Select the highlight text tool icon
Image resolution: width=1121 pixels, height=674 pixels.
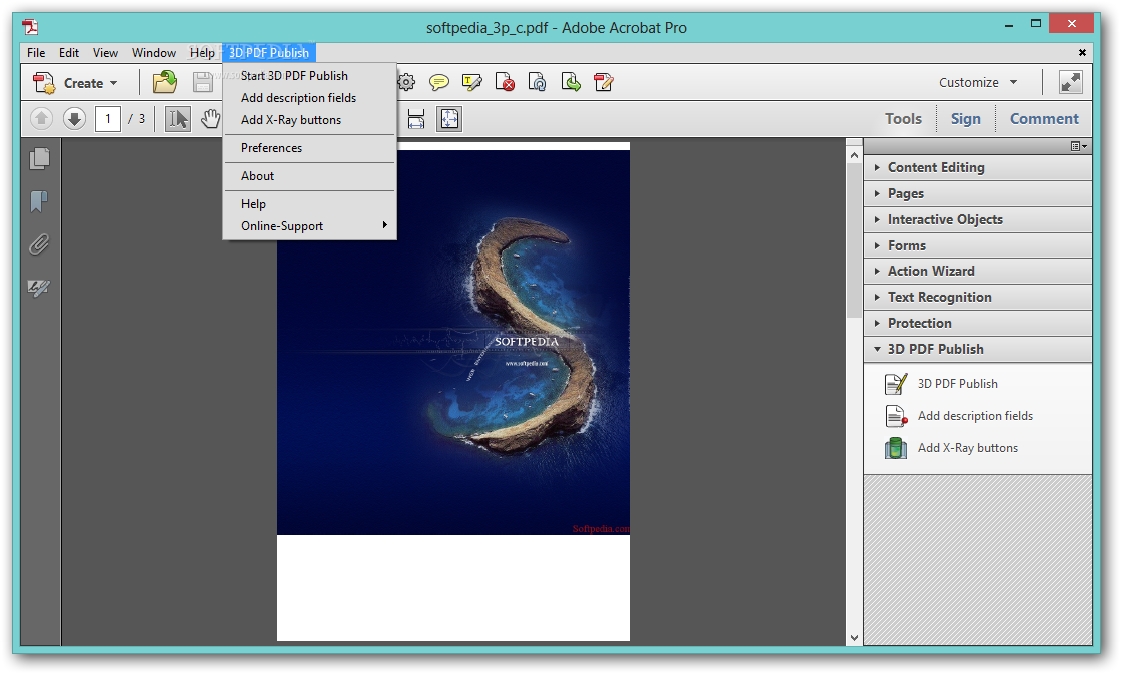[x=472, y=83]
